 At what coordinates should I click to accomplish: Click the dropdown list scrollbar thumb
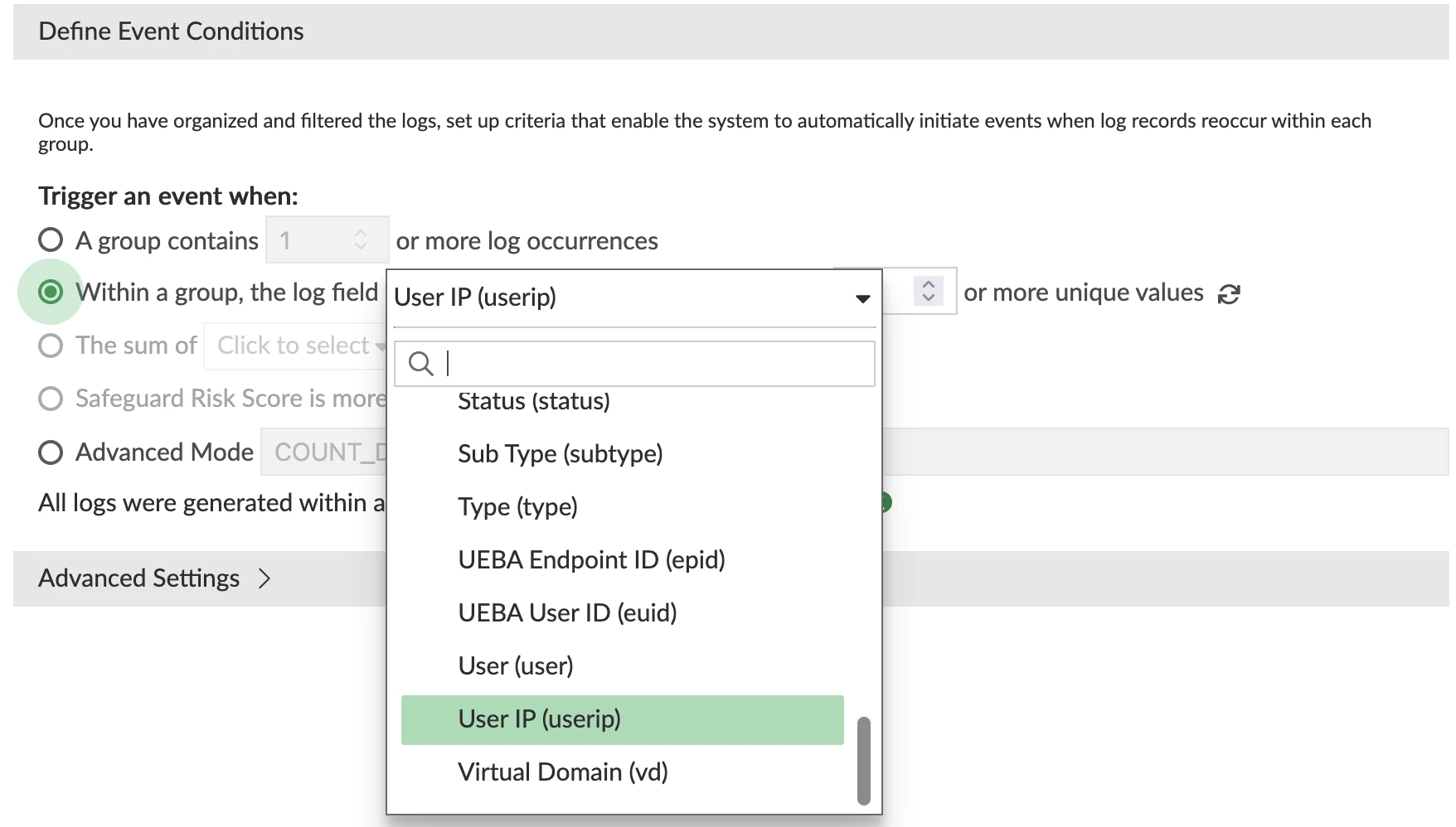pos(863,761)
